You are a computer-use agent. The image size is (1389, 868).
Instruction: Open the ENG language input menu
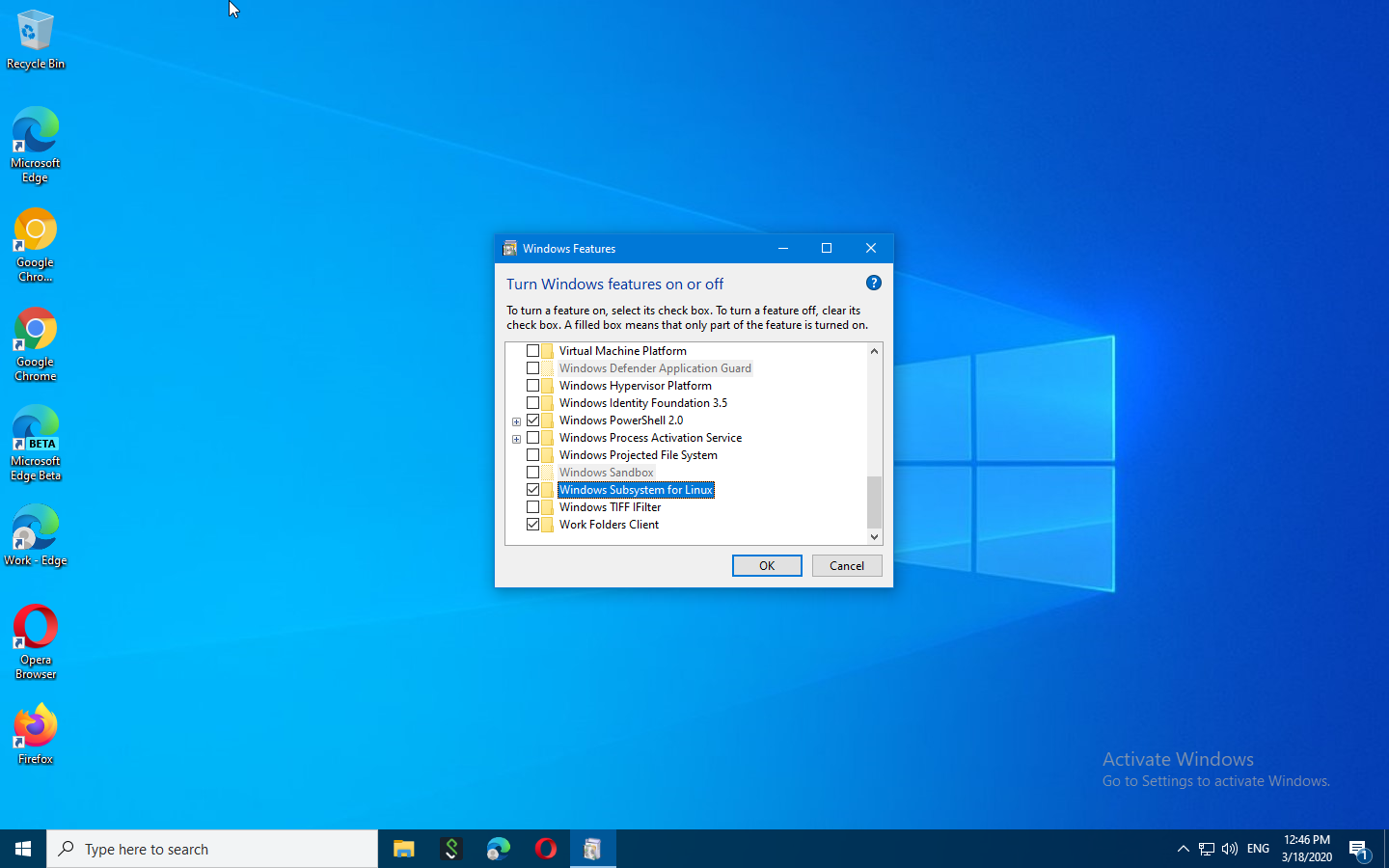[1258, 849]
